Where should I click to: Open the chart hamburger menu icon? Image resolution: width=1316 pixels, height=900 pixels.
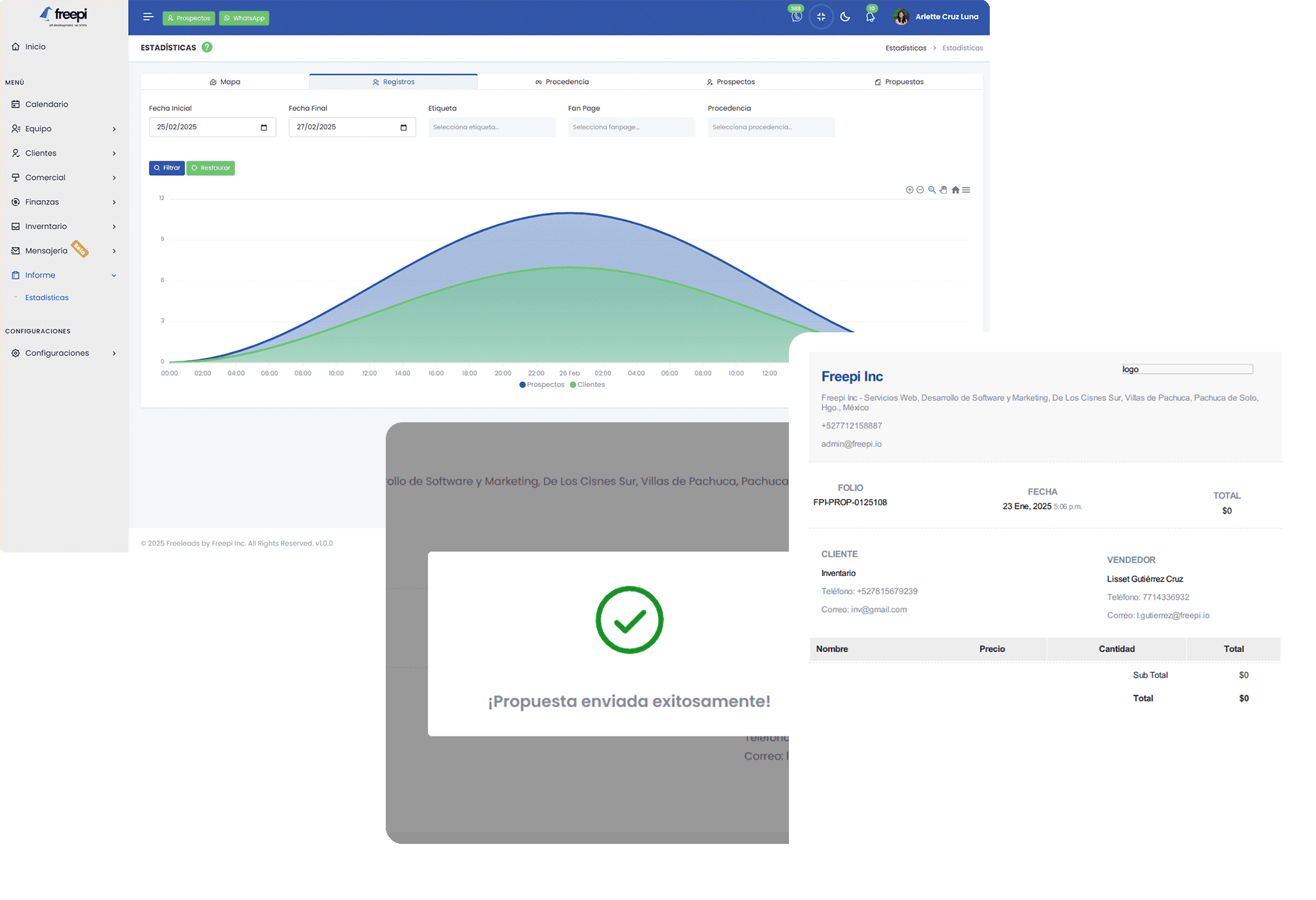[x=966, y=190]
